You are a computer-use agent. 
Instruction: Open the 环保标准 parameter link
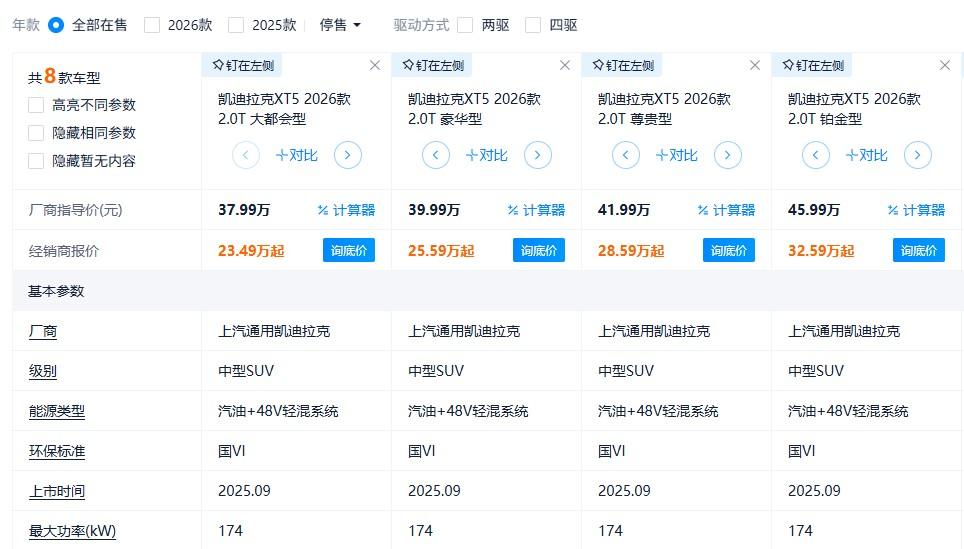57,452
